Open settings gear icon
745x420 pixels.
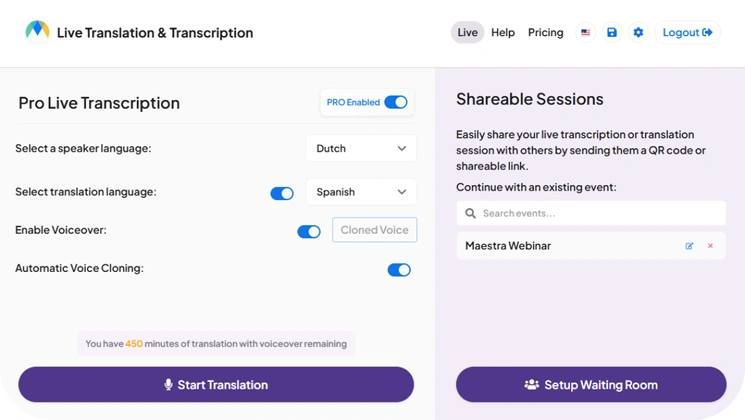click(638, 33)
